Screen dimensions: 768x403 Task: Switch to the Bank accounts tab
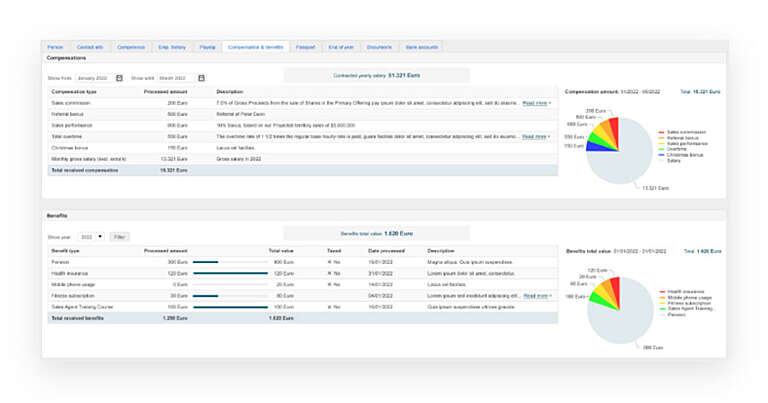tap(422, 47)
